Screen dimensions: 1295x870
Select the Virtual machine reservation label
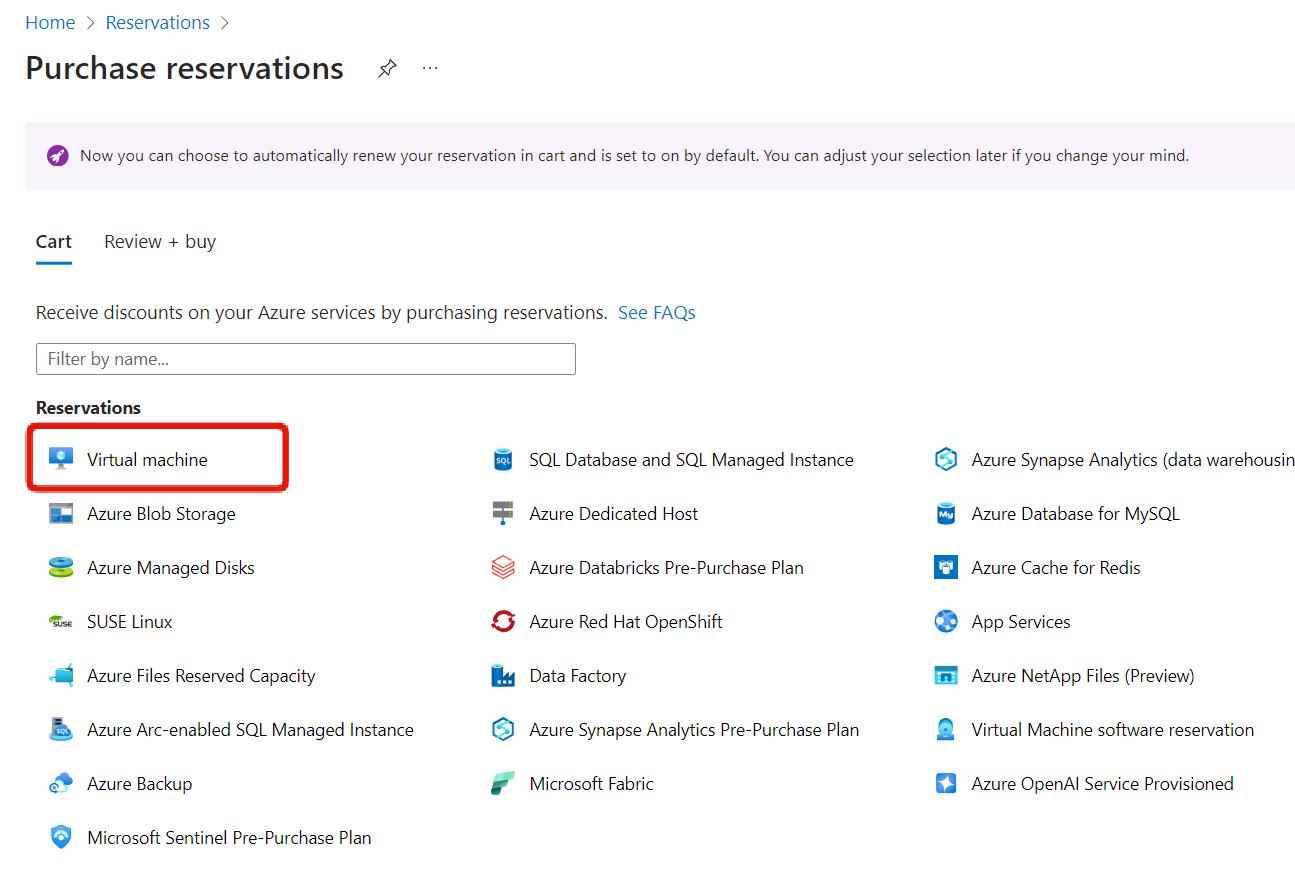[x=147, y=459]
